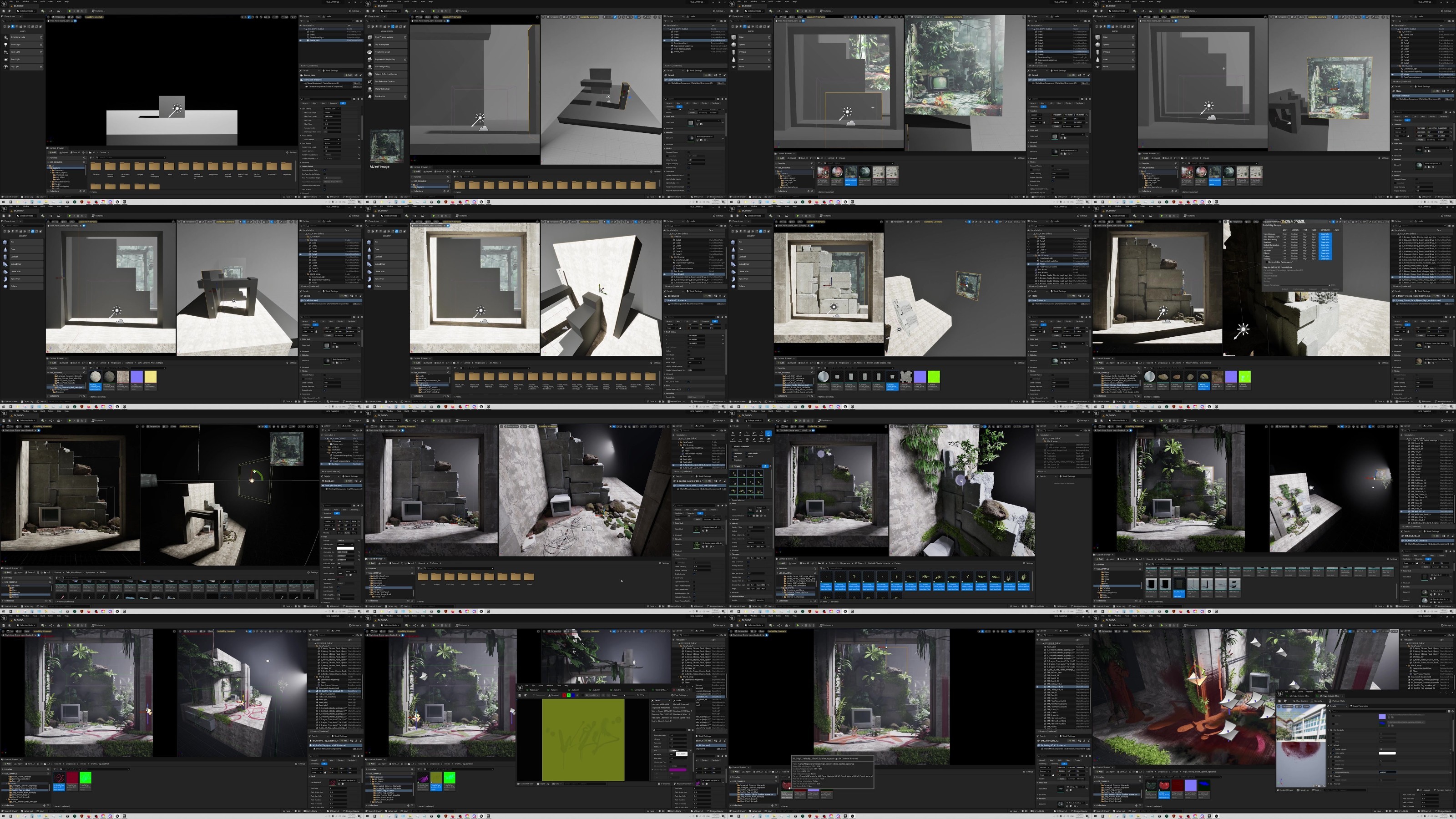Open Materials folder in Lights-panel screenshot content browser

184,166
